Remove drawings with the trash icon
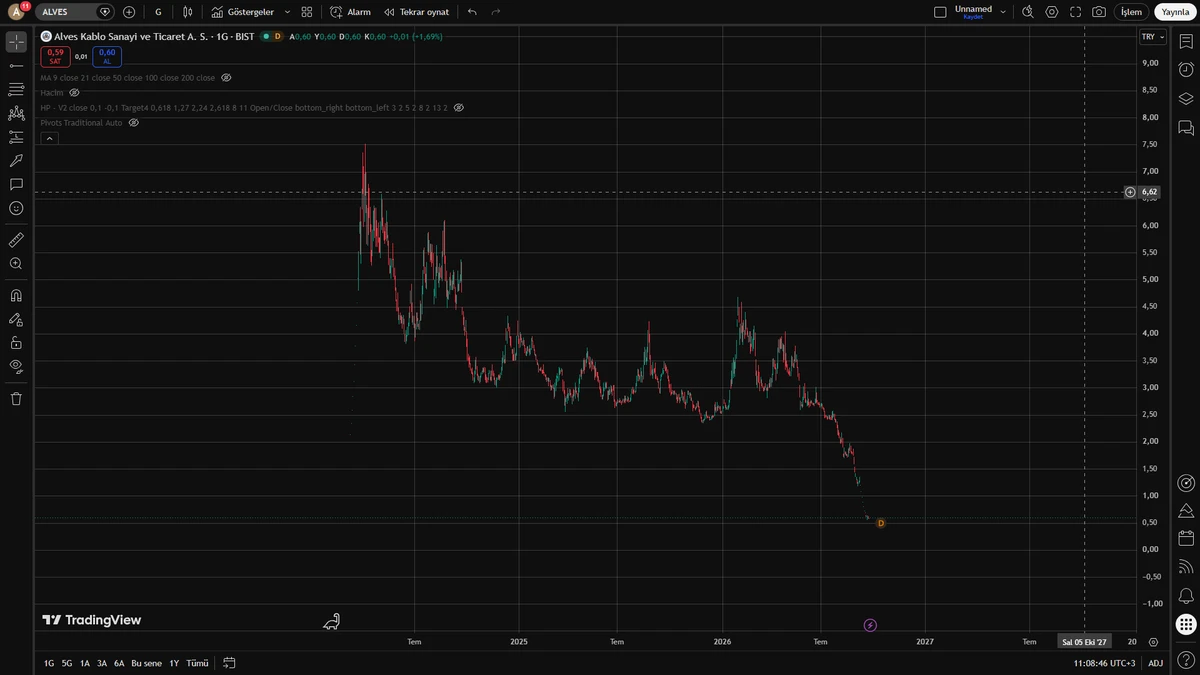Viewport: 1200px width, 675px height. point(16,399)
